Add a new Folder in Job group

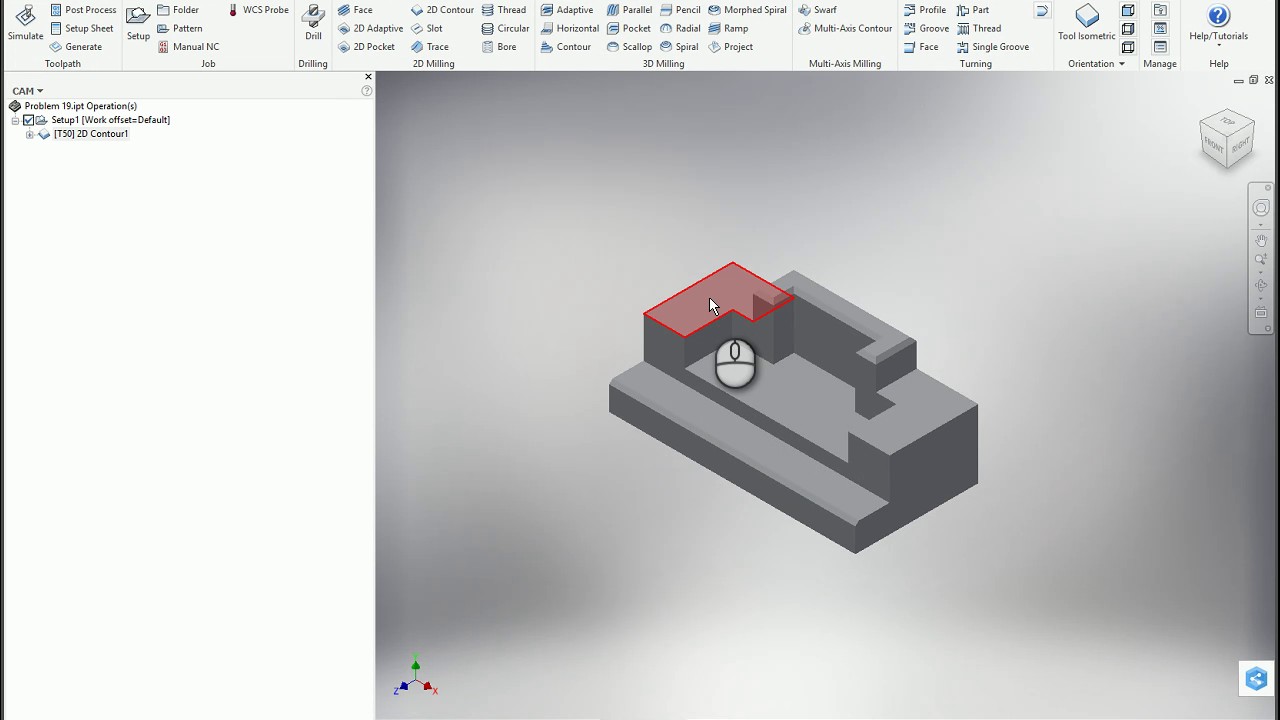(178, 10)
